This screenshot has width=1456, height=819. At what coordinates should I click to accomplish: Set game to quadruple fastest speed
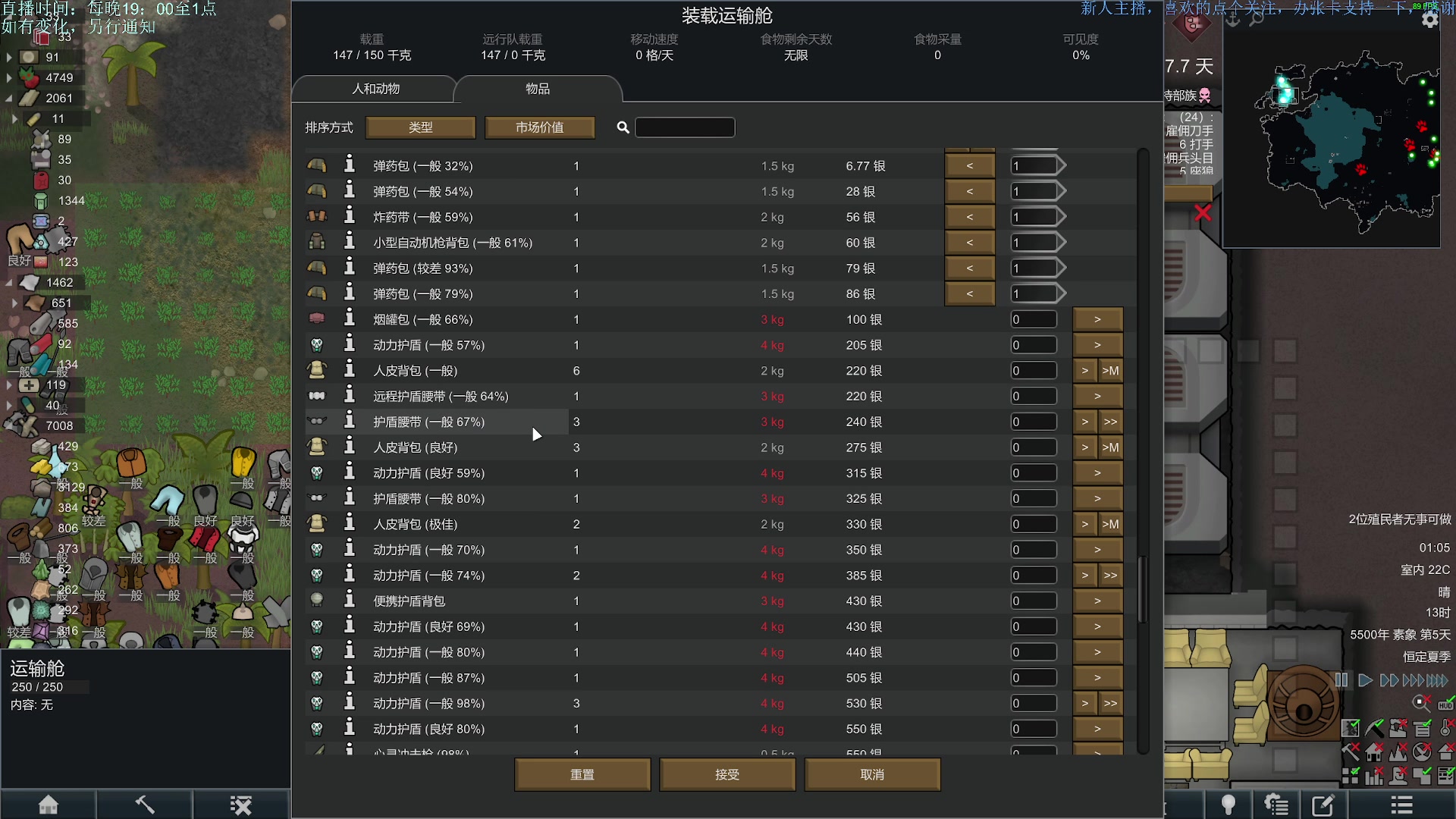1438,680
